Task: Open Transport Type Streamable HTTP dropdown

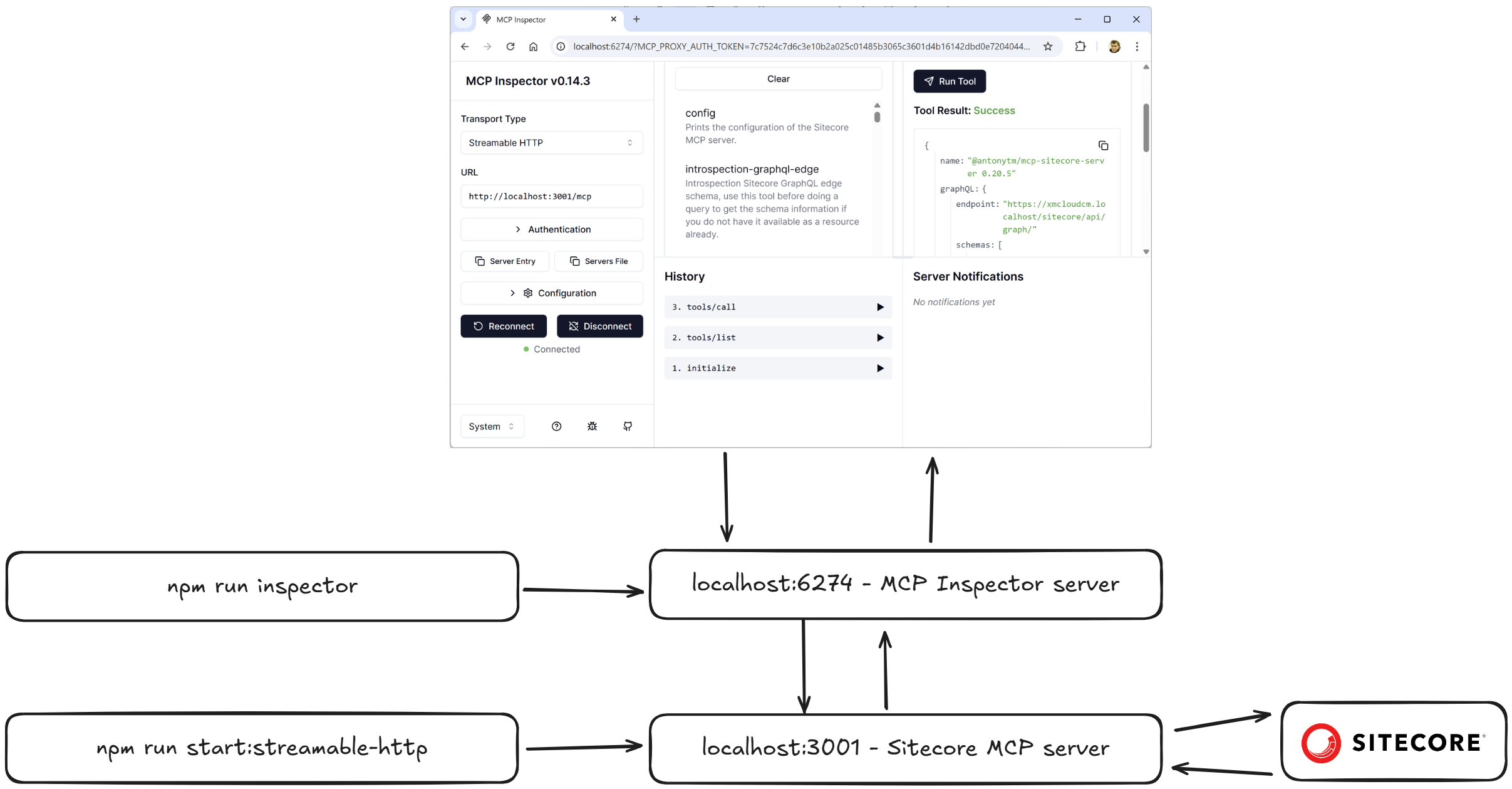Action: pyautogui.click(x=552, y=143)
